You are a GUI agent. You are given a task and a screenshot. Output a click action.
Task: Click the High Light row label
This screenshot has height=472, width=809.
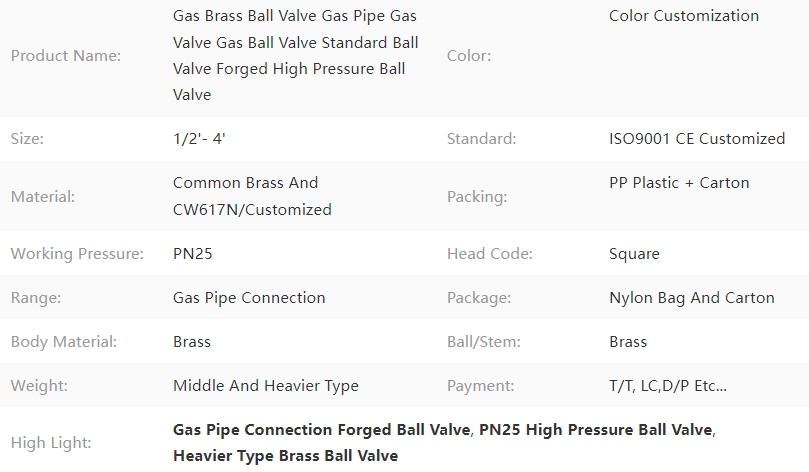[x=51, y=443]
